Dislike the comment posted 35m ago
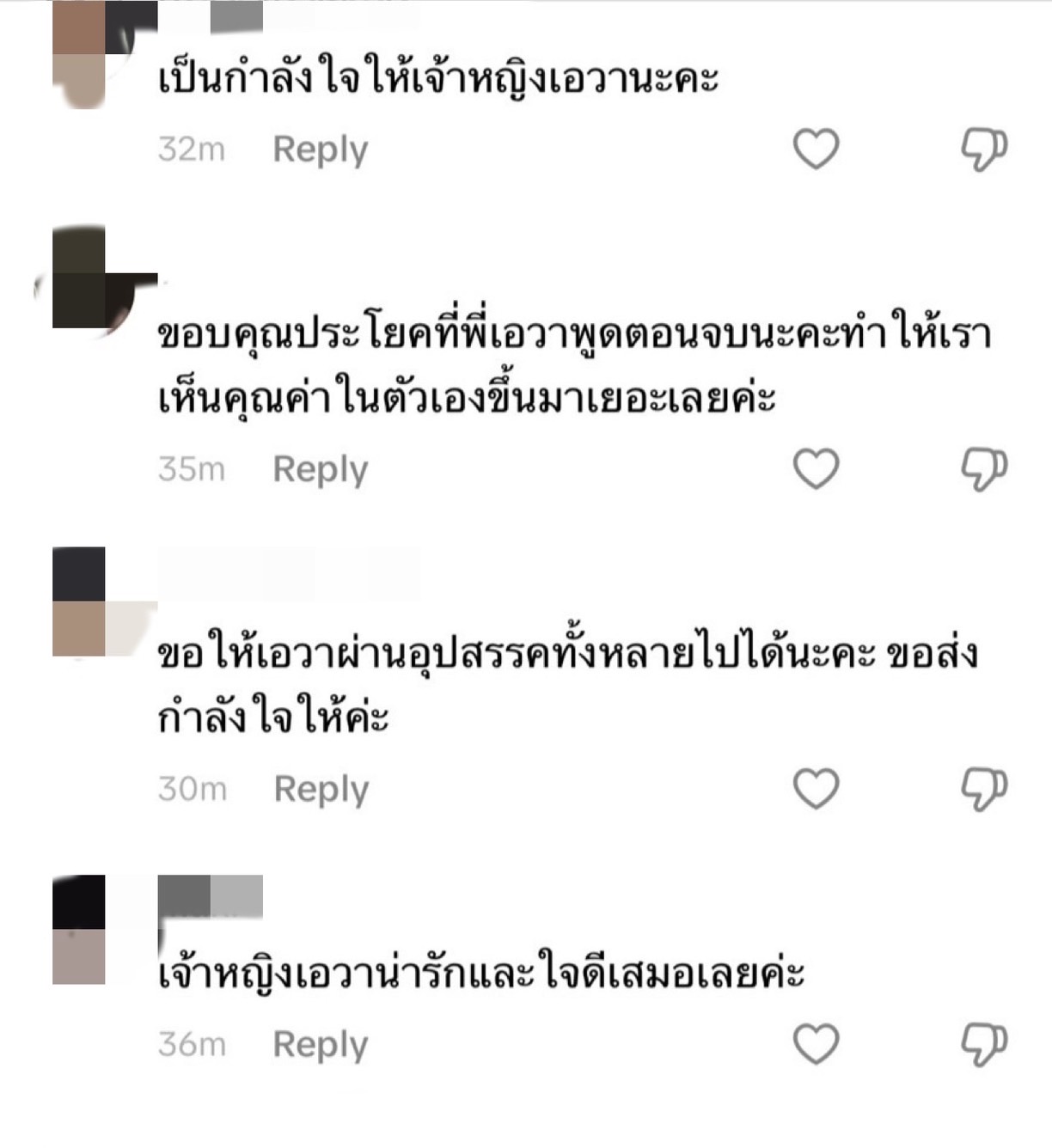Image resolution: width=1052 pixels, height=1148 pixels. pos(984,469)
